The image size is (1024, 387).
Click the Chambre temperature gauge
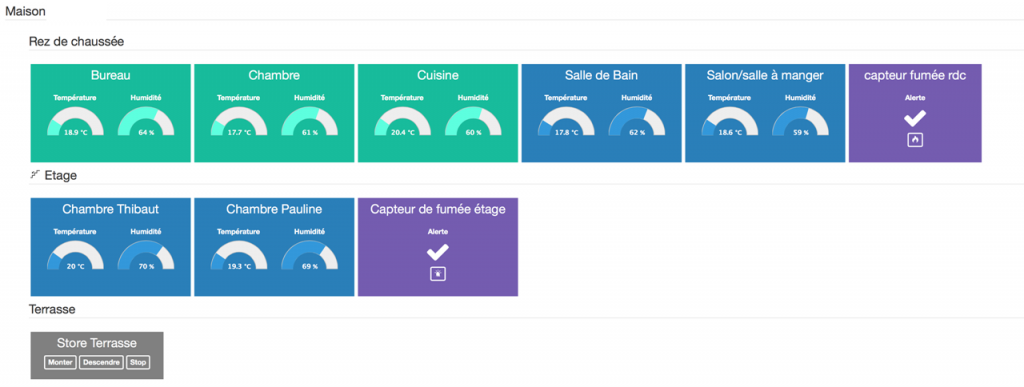pos(238,121)
